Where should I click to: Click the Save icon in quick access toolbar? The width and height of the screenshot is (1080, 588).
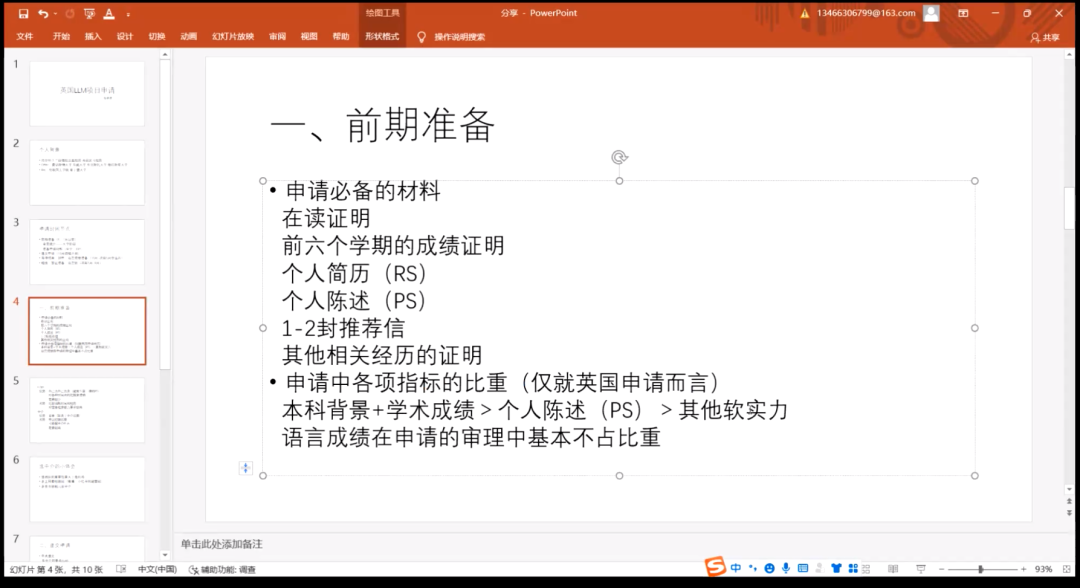click(23, 13)
